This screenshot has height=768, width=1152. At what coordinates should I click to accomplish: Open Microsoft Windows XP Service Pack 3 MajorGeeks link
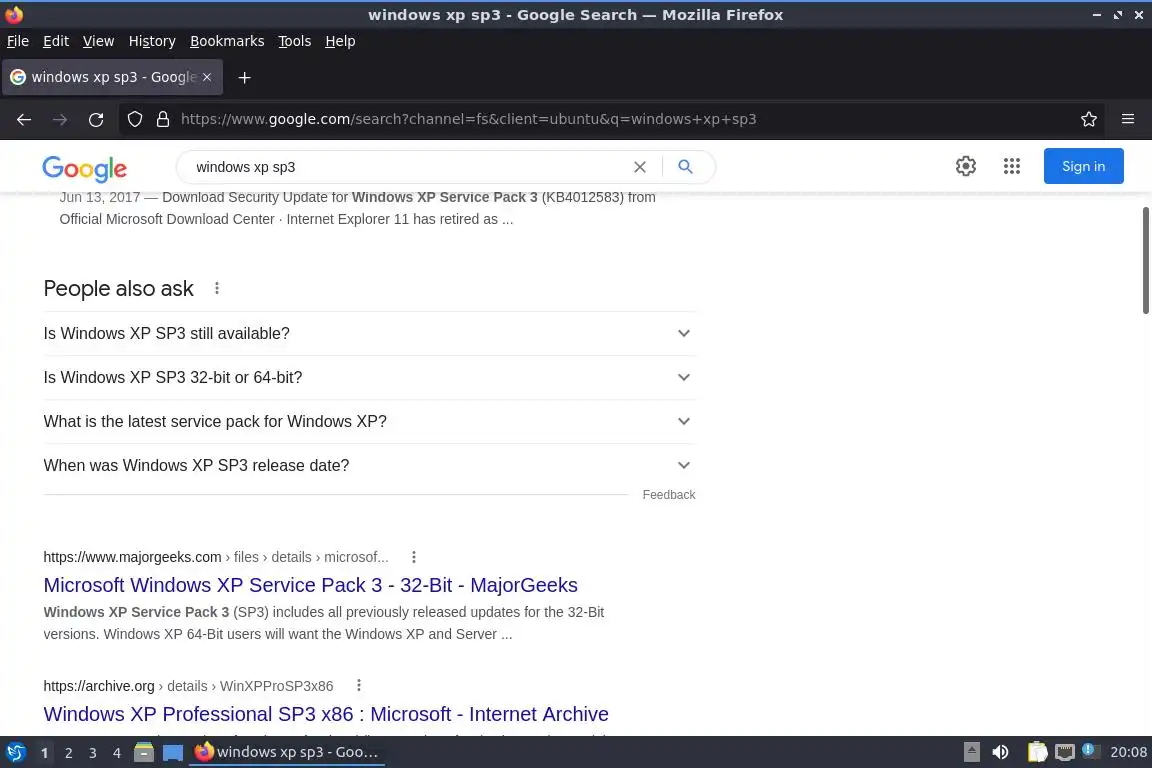(310, 585)
